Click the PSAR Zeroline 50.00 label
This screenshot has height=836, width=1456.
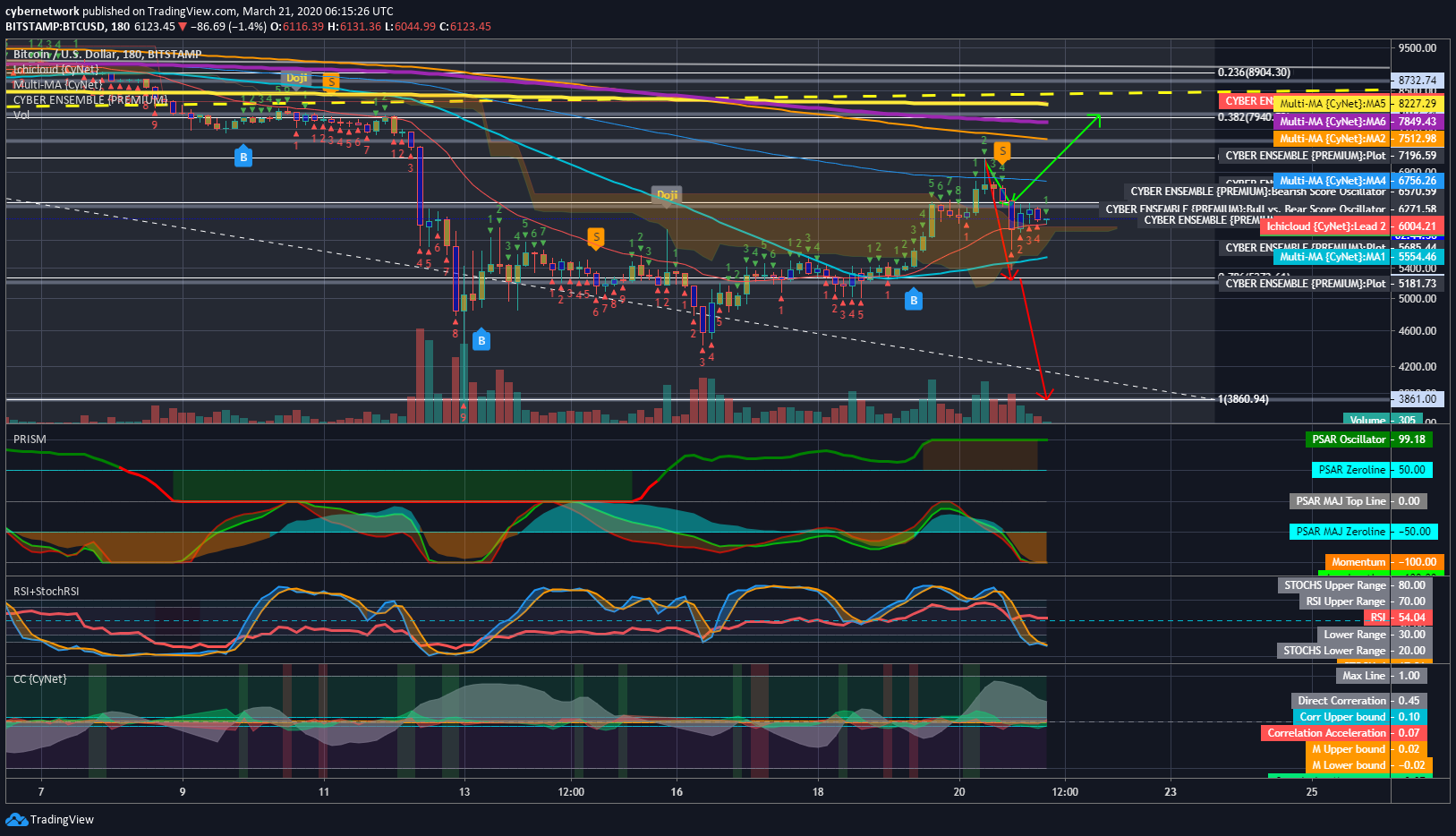1372,470
